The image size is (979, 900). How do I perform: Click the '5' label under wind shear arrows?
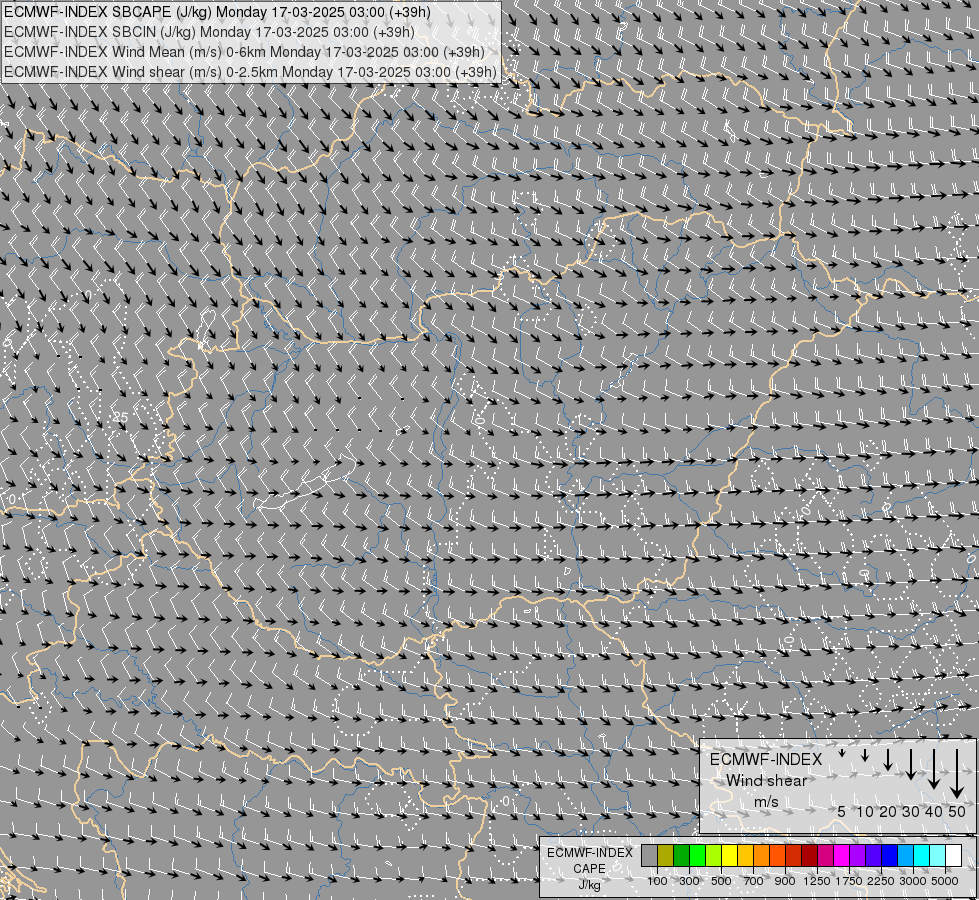point(842,812)
